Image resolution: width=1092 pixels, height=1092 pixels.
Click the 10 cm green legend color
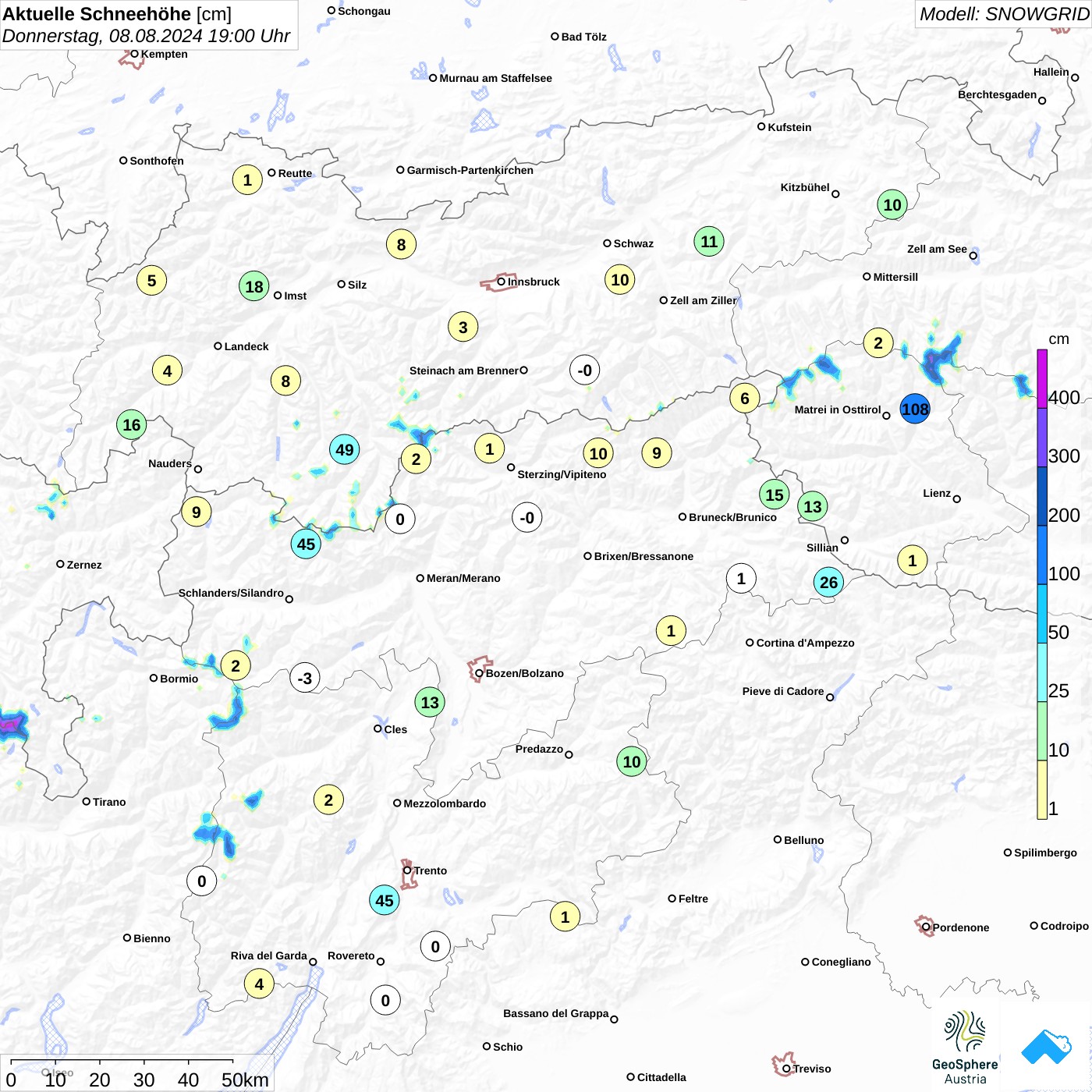point(1042,731)
